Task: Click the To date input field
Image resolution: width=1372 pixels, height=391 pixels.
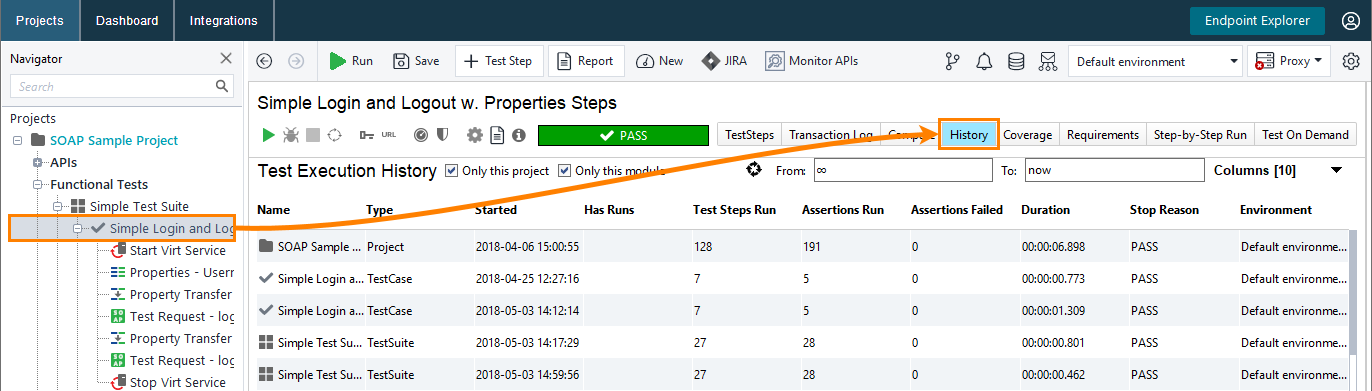Action: point(1115,170)
